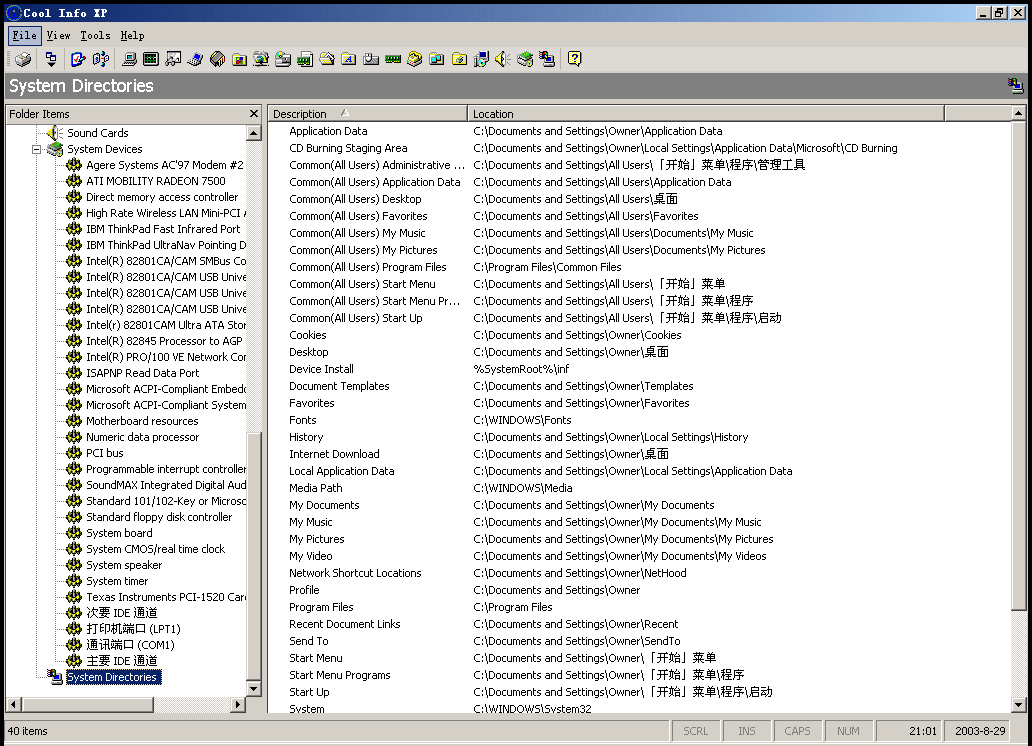Click the green circuit board toolbar icon
This screenshot has height=746, width=1032.
click(151, 59)
